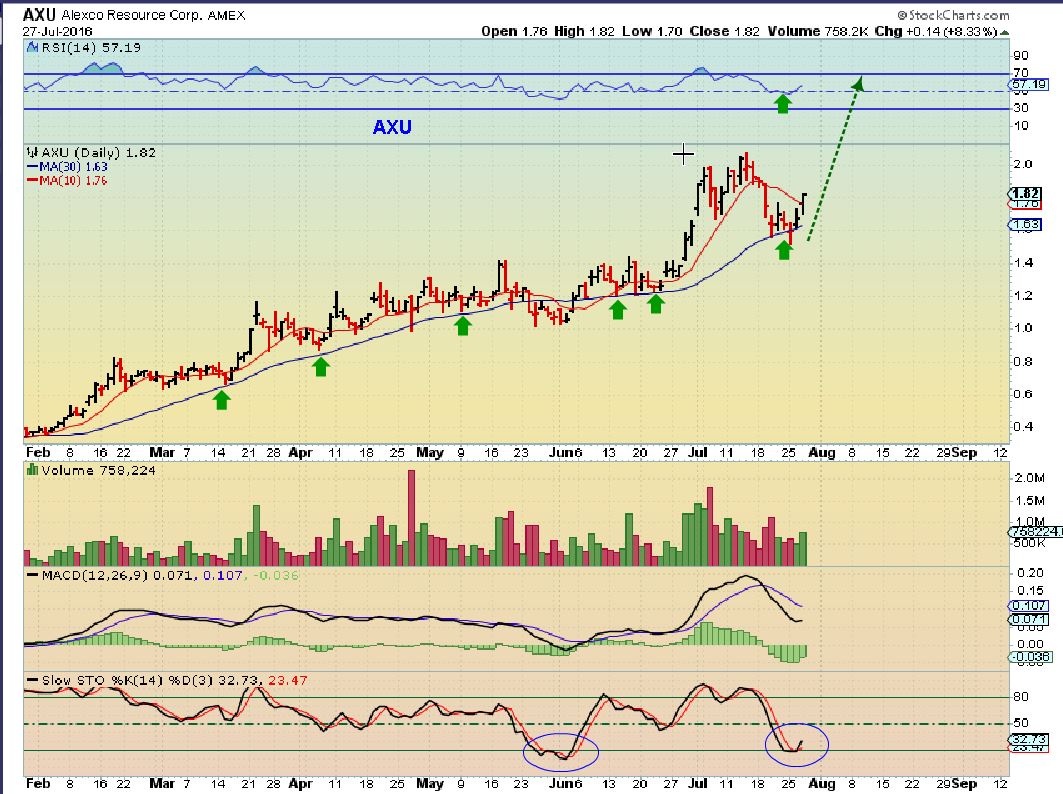Click the -0.036 tag on the MACD scale
Viewport: 1063px width, 794px height.
[x=1029, y=656]
